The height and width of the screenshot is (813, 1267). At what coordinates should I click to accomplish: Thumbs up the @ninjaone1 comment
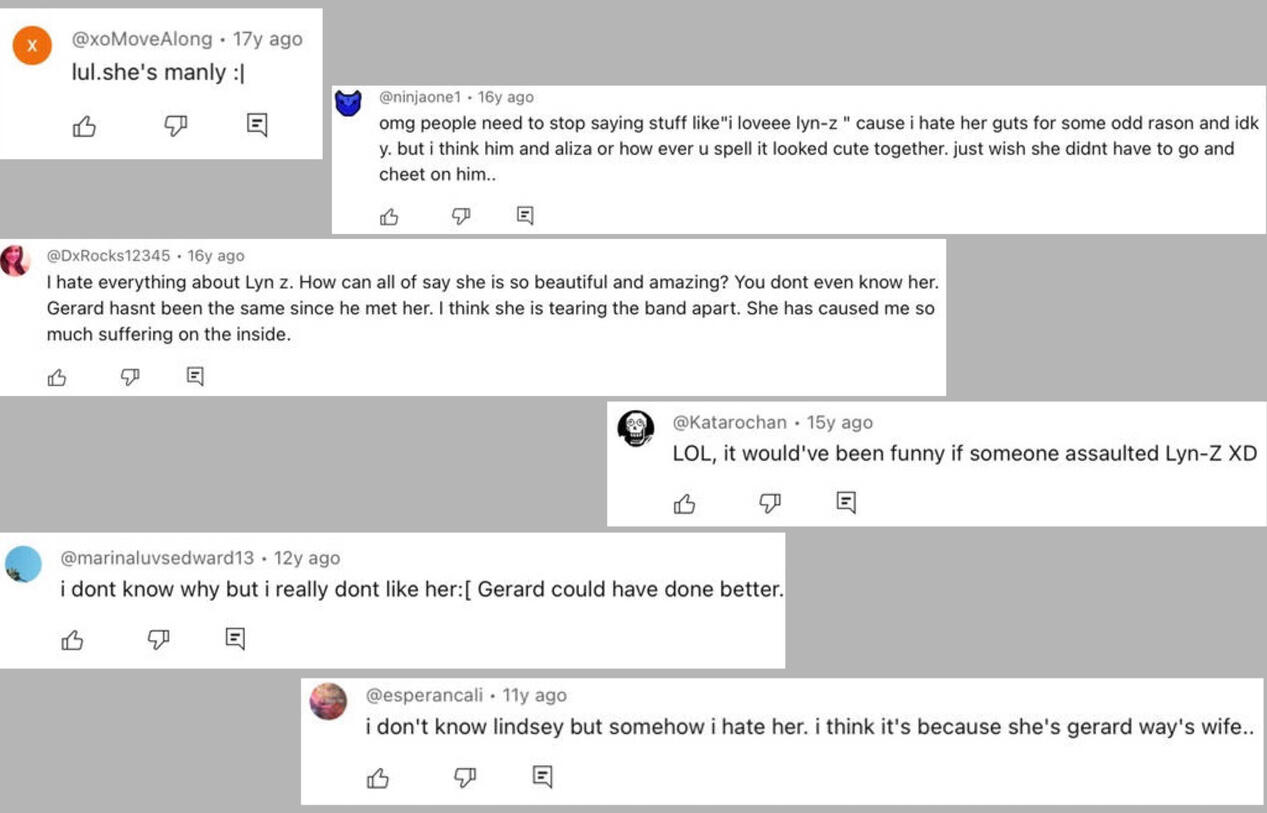point(389,216)
